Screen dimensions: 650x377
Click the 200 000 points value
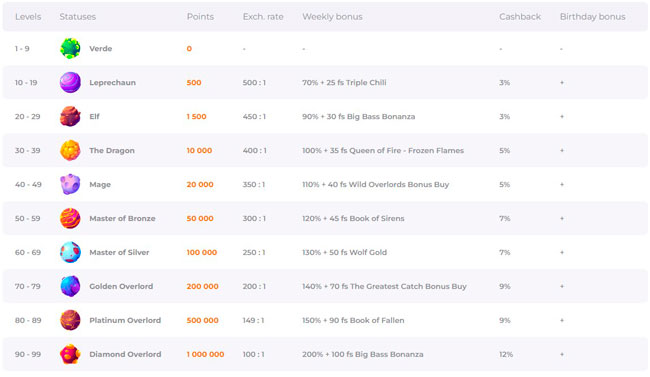point(202,287)
